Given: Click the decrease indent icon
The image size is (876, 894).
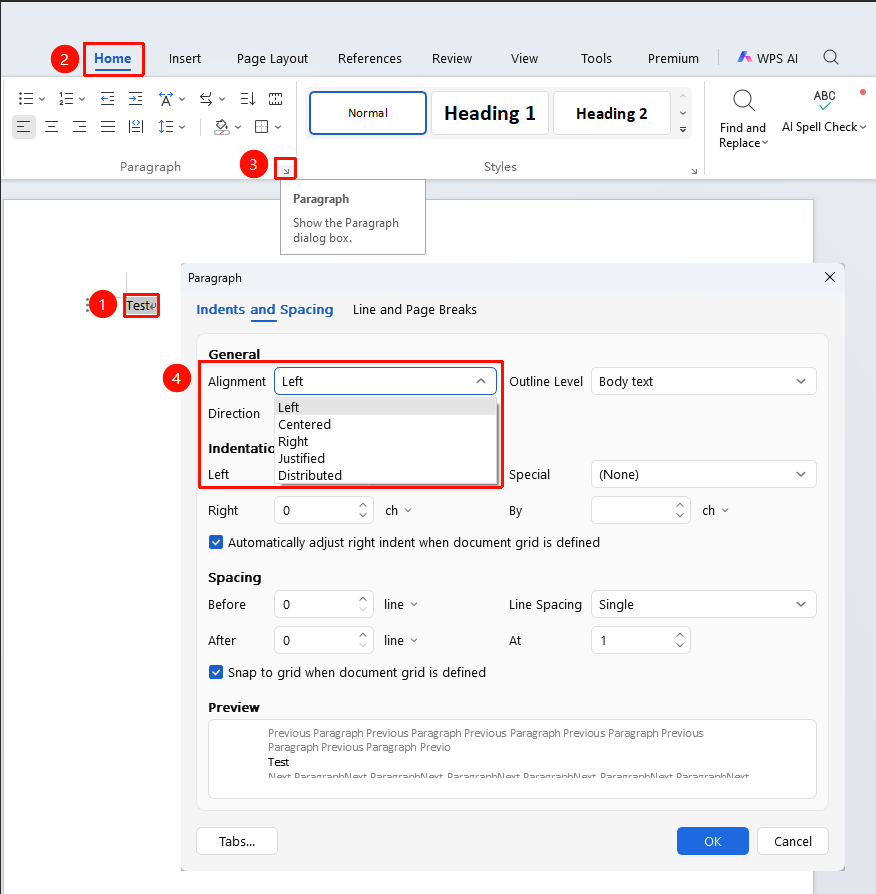Looking at the screenshot, I should point(107,99).
